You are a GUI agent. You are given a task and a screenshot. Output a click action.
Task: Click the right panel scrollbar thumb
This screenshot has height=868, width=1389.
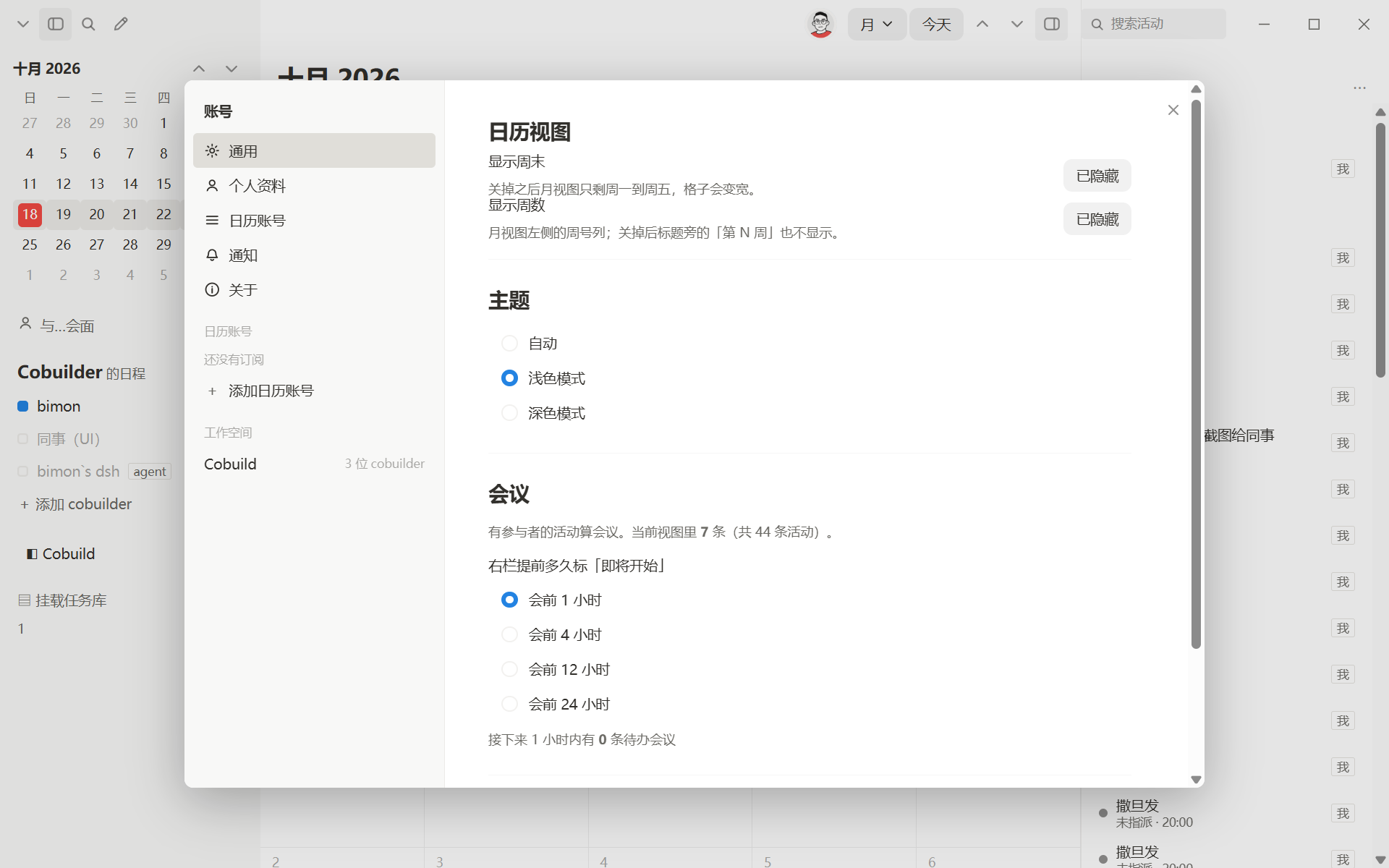(1380, 250)
